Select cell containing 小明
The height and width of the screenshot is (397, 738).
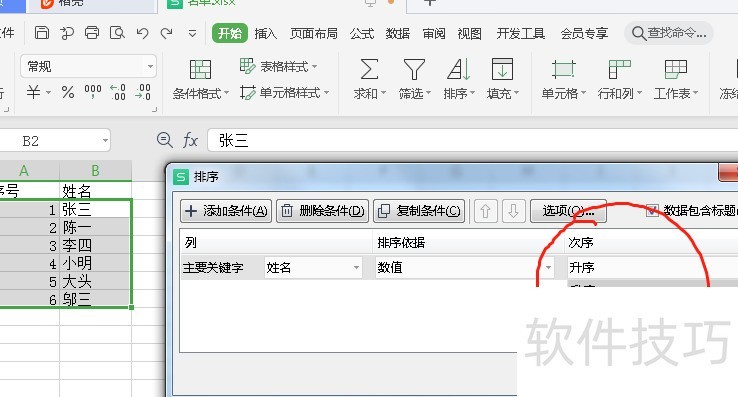click(x=96, y=263)
